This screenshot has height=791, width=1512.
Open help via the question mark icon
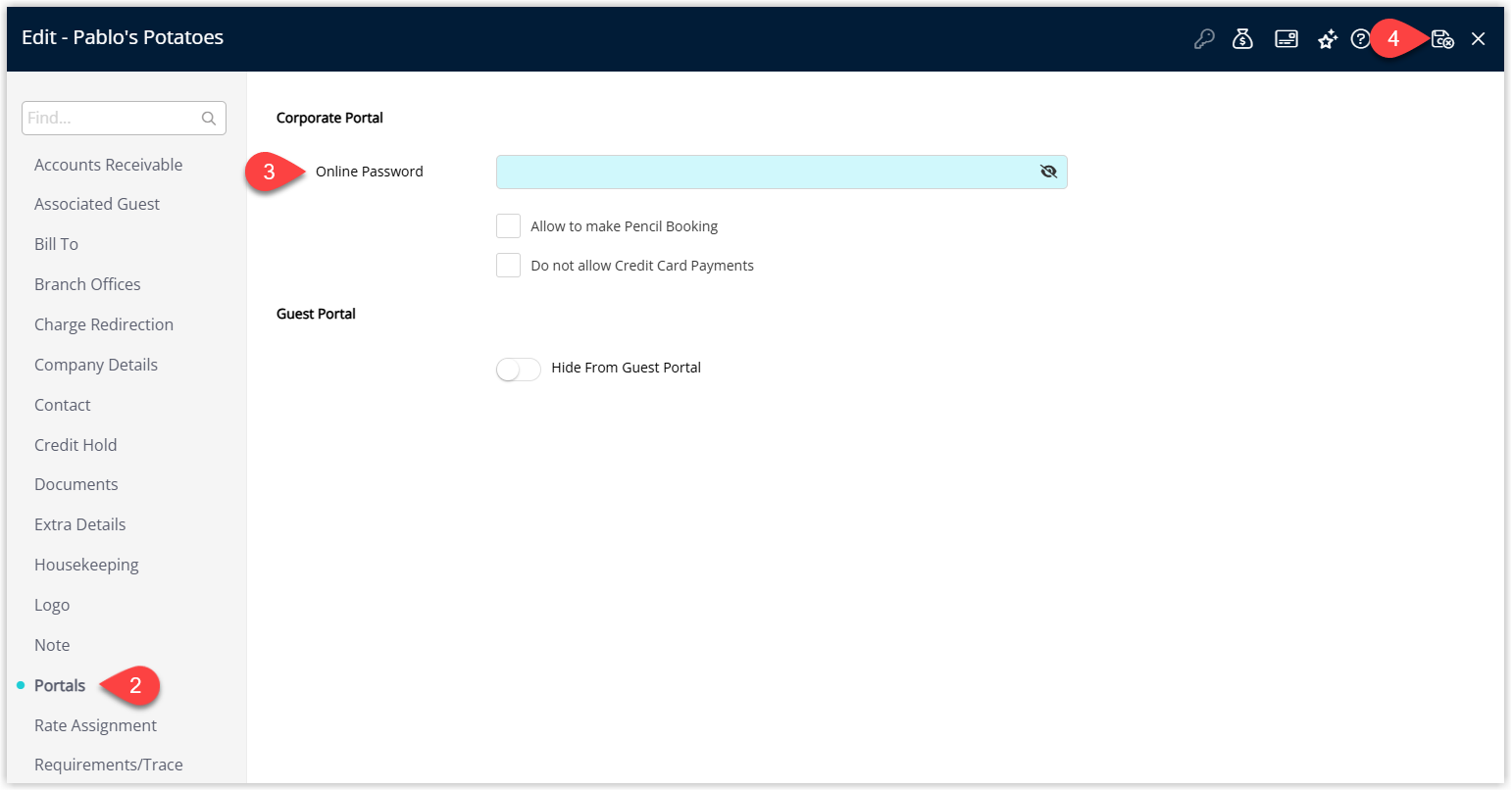[1360, 39]
